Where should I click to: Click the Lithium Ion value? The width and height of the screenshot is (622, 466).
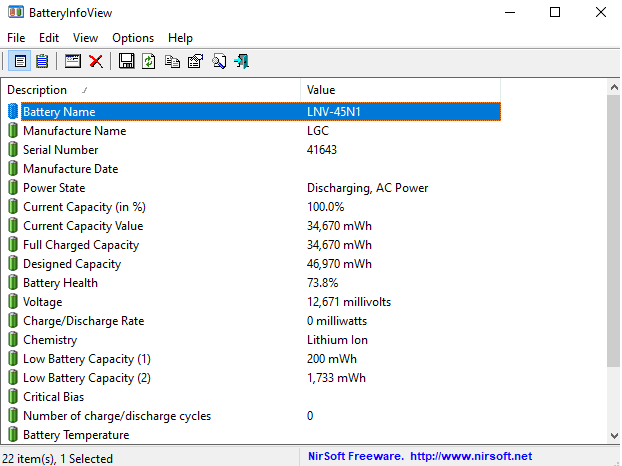click(337, 340)
